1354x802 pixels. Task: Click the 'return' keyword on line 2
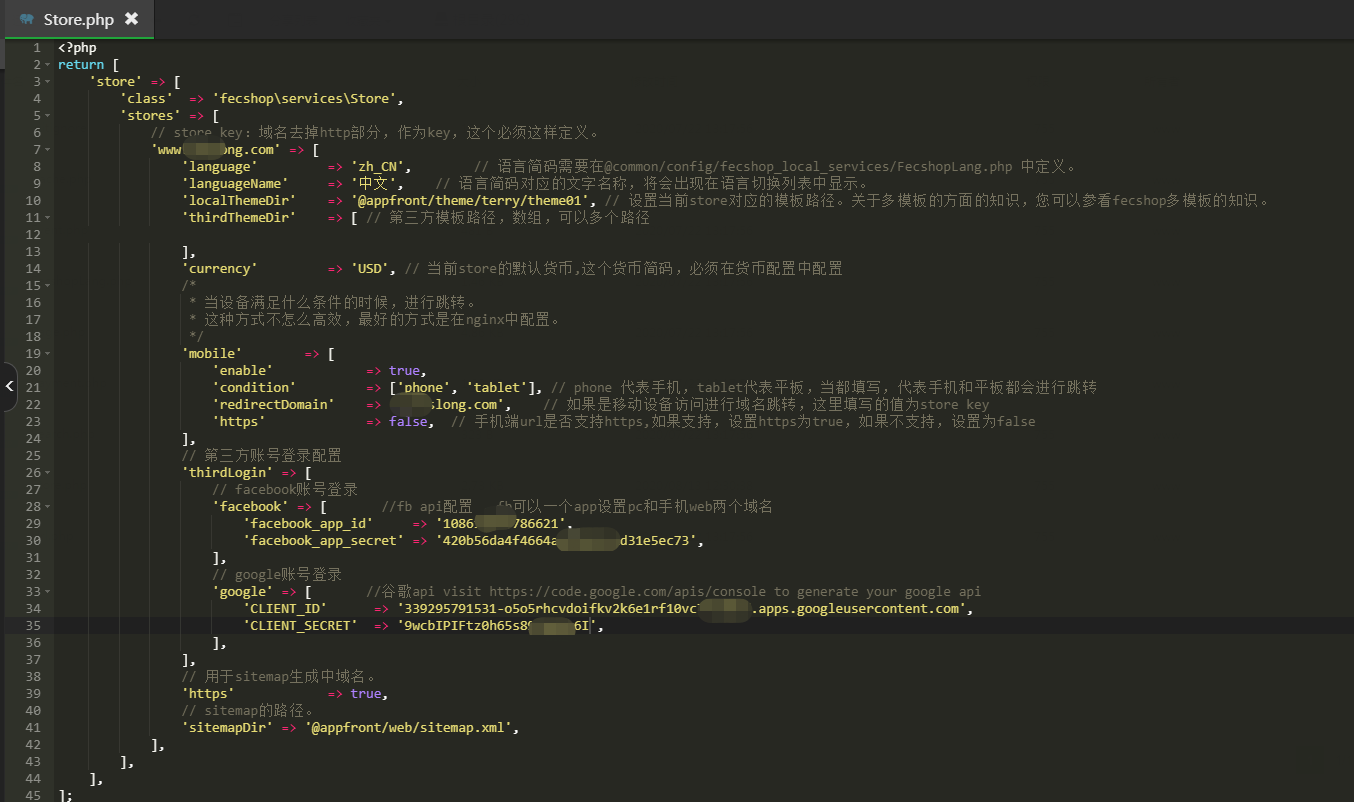coord(81,65)
